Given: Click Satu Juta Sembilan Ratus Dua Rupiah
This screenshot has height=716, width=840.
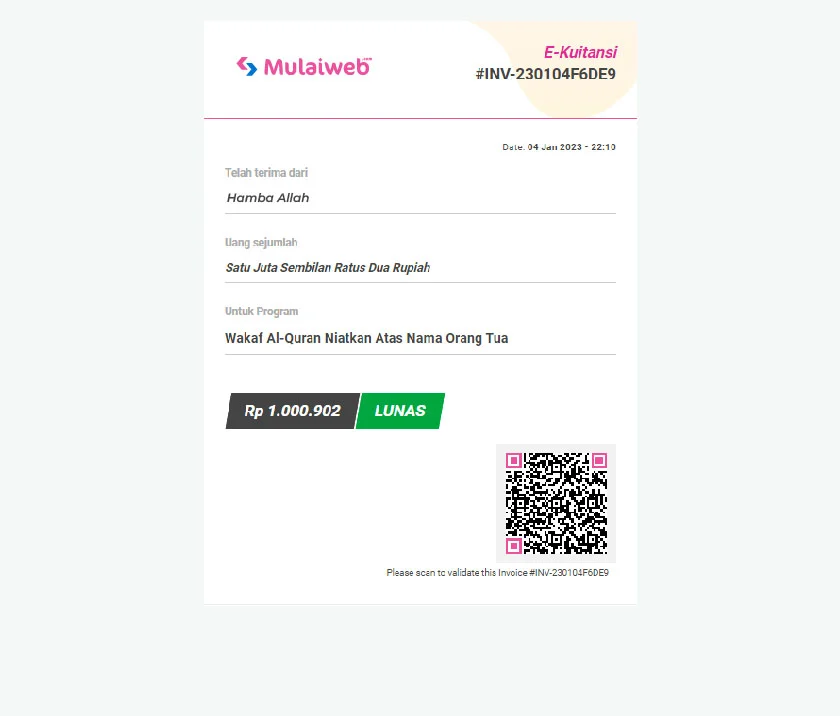Looking at the screenshot, I should coord(328,267).
